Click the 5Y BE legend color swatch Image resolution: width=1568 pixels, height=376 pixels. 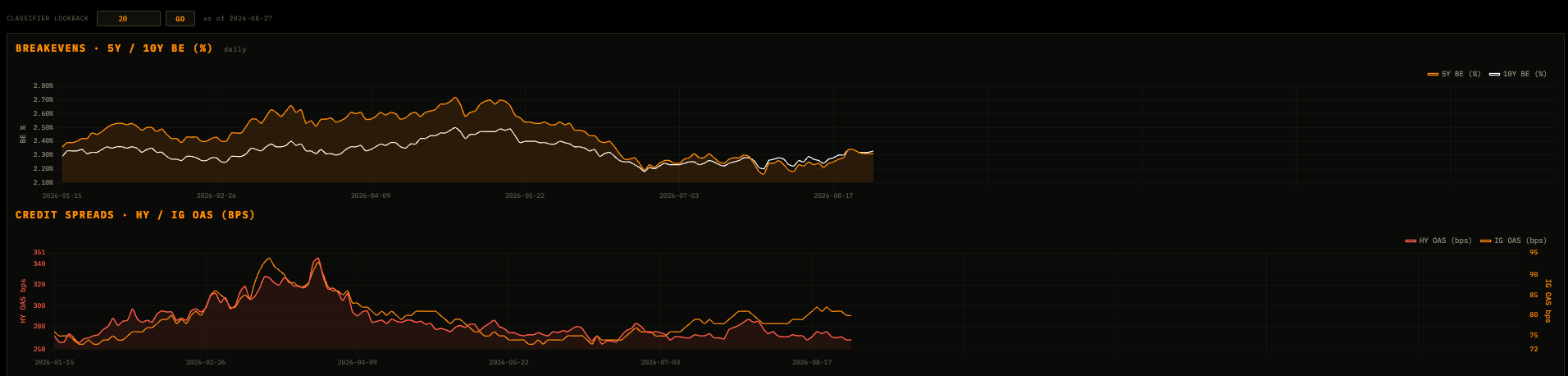(x=1433, y=74)
